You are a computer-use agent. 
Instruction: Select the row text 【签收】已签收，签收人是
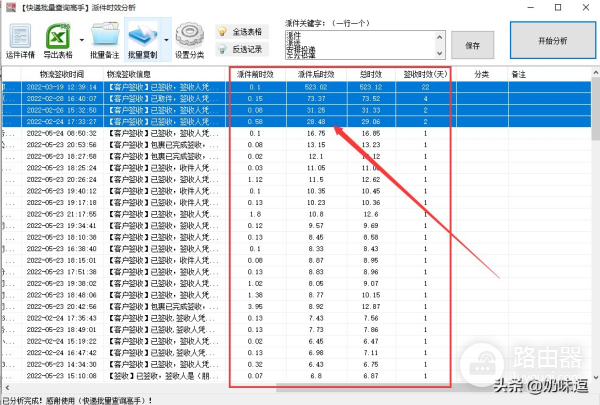click(165, 376)
